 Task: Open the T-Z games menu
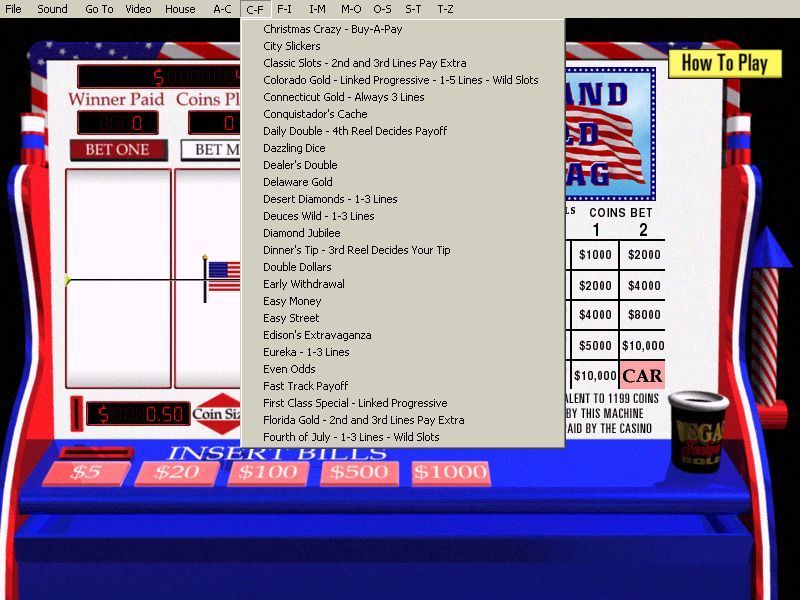click(445, 9)
